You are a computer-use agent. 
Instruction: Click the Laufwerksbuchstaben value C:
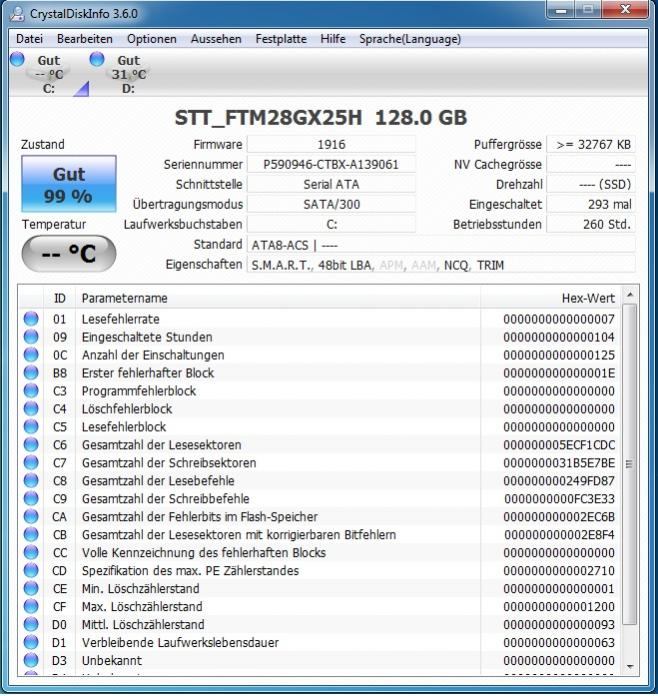point(331,225)
